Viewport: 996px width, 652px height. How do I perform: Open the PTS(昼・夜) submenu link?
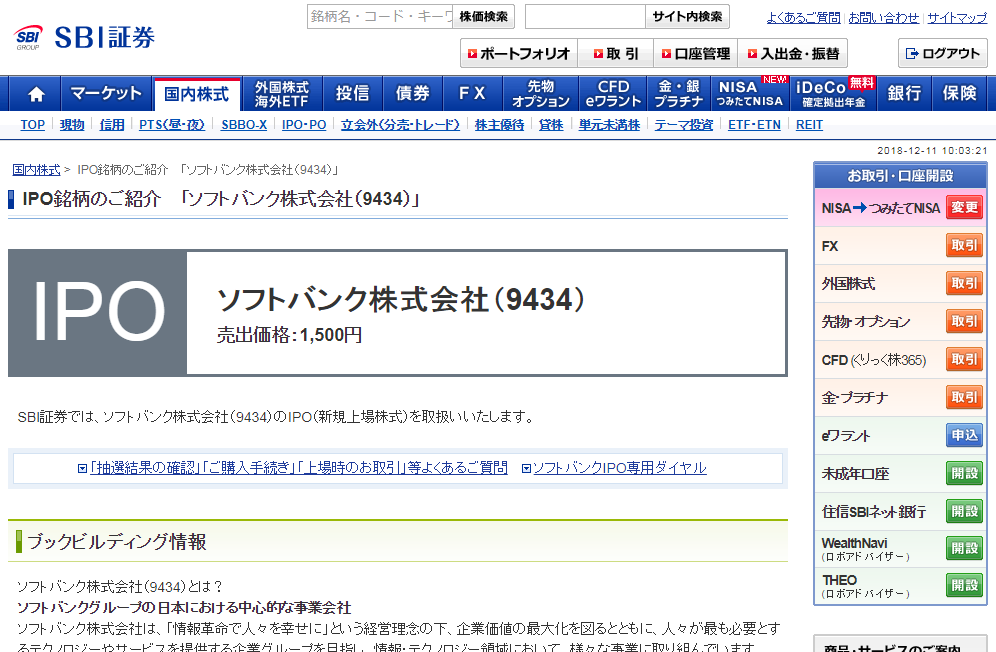tap(172, 125)
